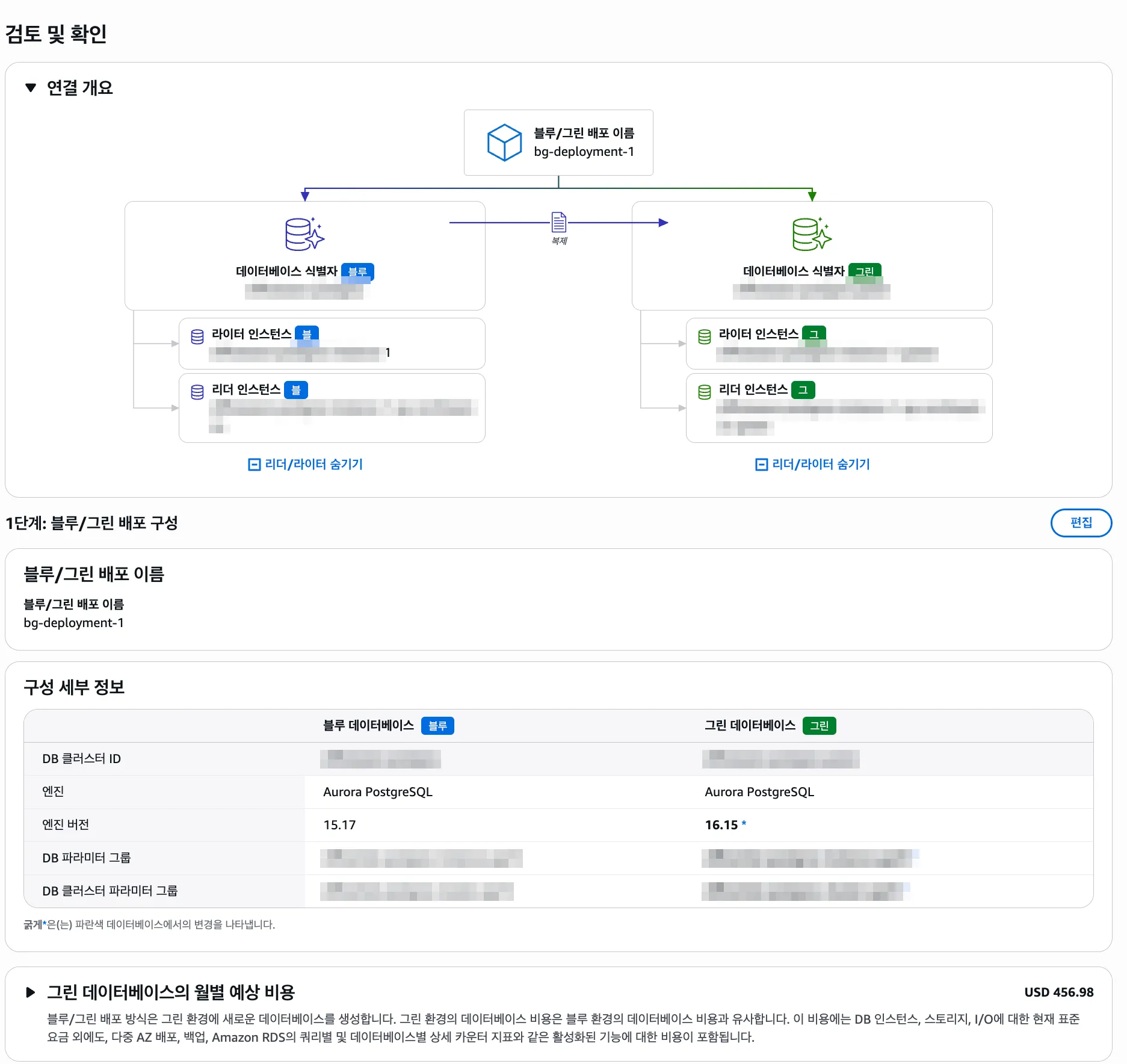Image resolution: width=1127 pixels, height=1064 pixels.
Task: Click the blue 라이터 인스턴스 database icon
Action: pos(197,337)
